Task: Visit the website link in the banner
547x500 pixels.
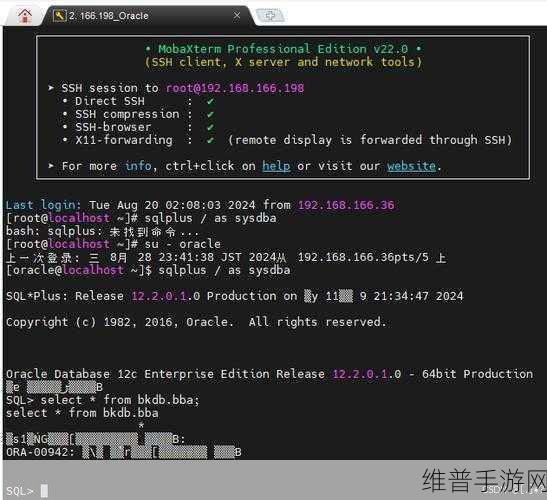Action: [x=411, y=166]
